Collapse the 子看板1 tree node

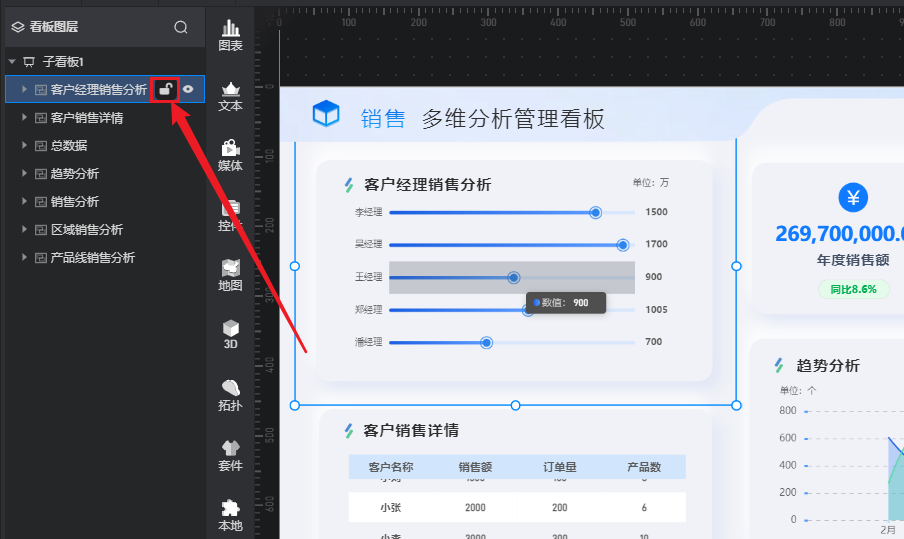(x=12, y=61)
